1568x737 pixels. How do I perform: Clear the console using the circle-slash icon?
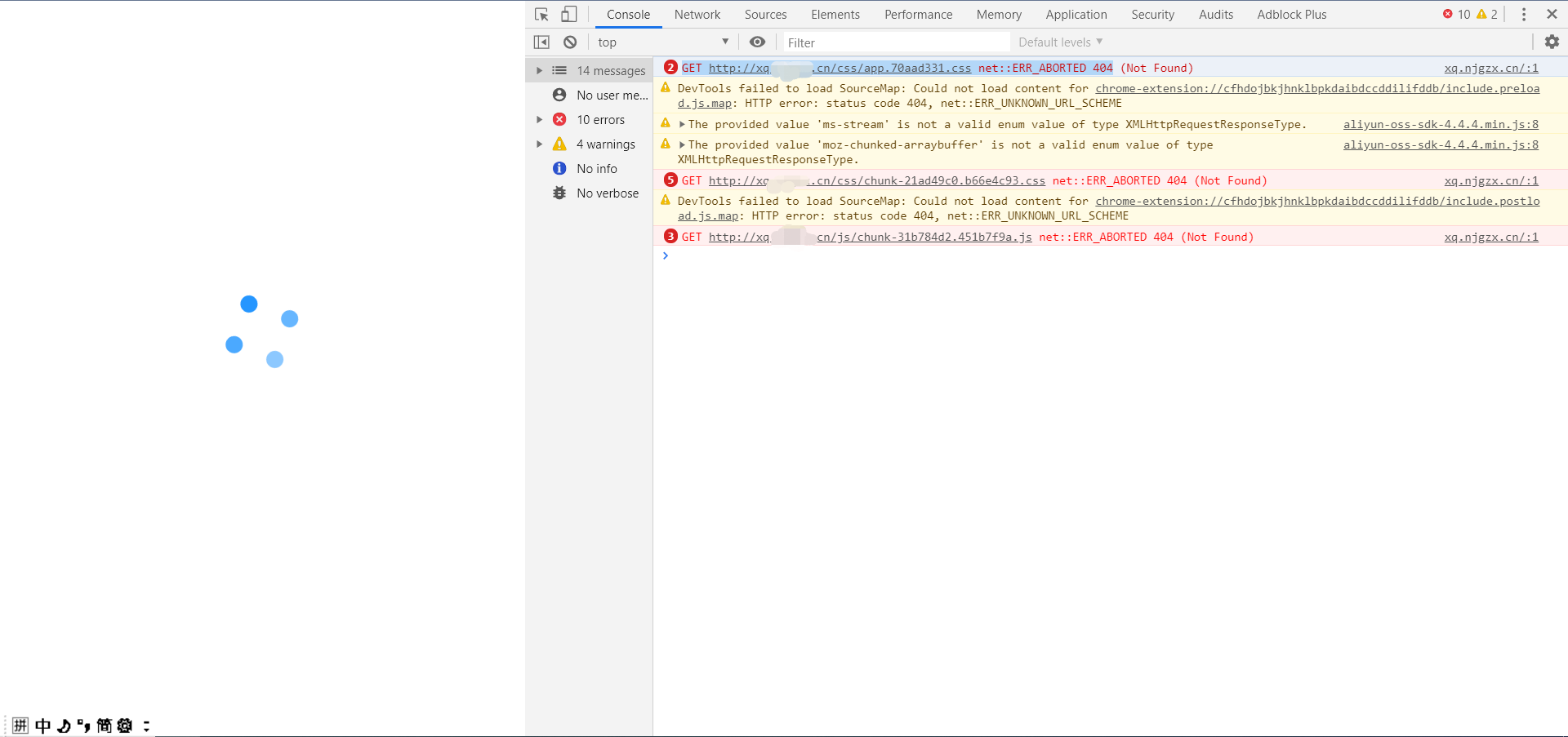(569, 42)
